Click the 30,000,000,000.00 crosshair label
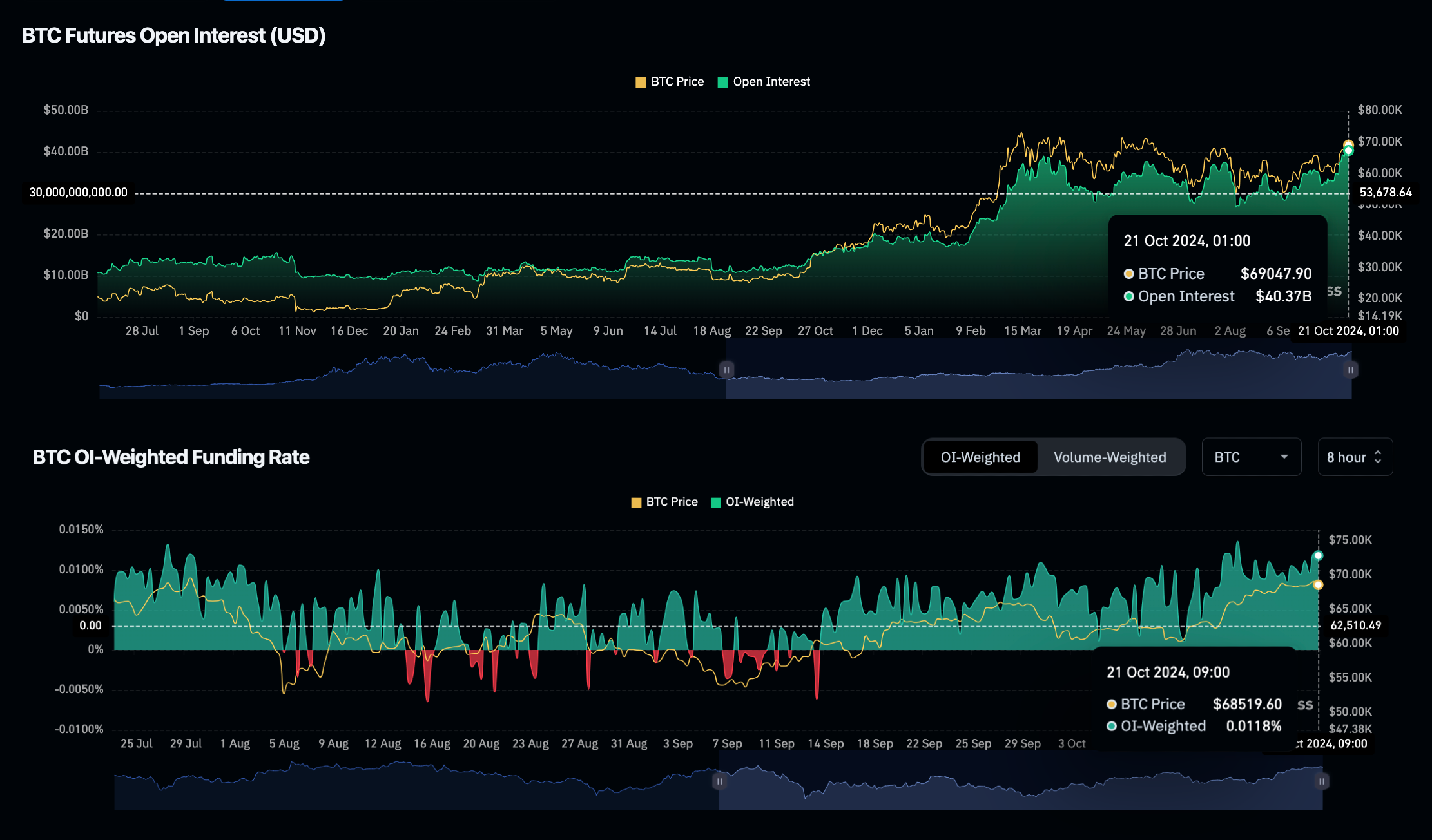The width and height of the screenshot is (1432, 840). [x=79, y=193]
